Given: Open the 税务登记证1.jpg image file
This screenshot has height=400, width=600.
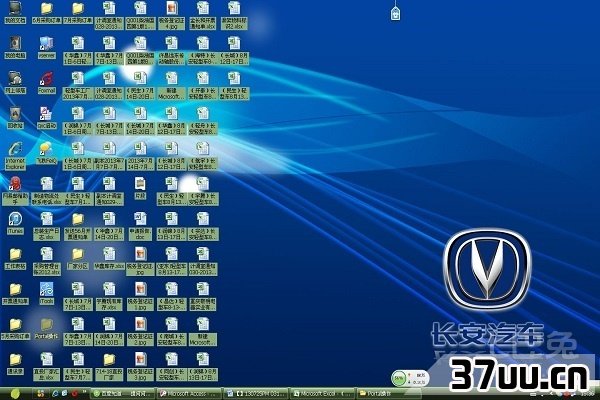Looking at the screenshot, I should coord(140,296).
